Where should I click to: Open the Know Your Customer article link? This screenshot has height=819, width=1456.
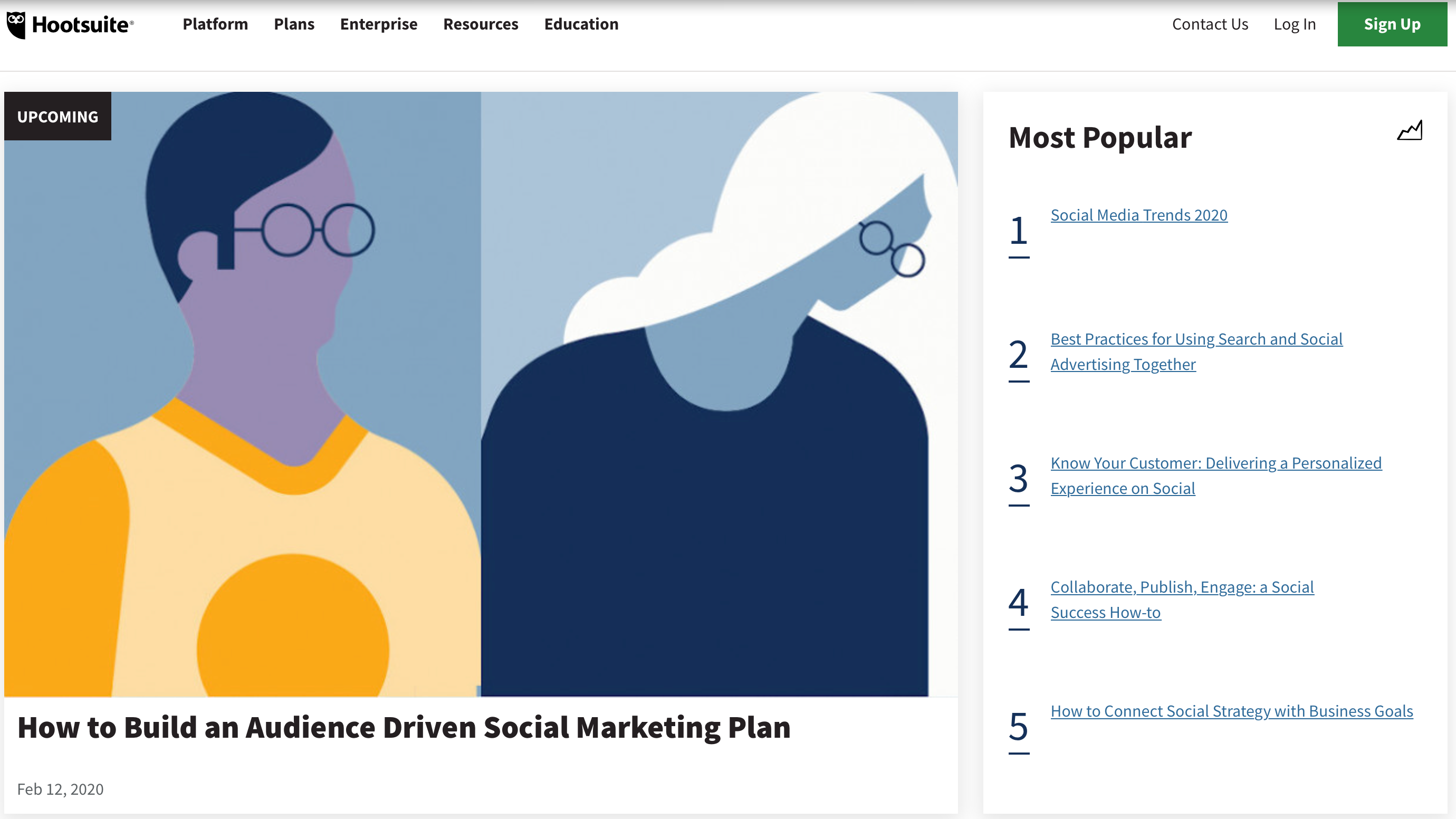coord(1216,475)
